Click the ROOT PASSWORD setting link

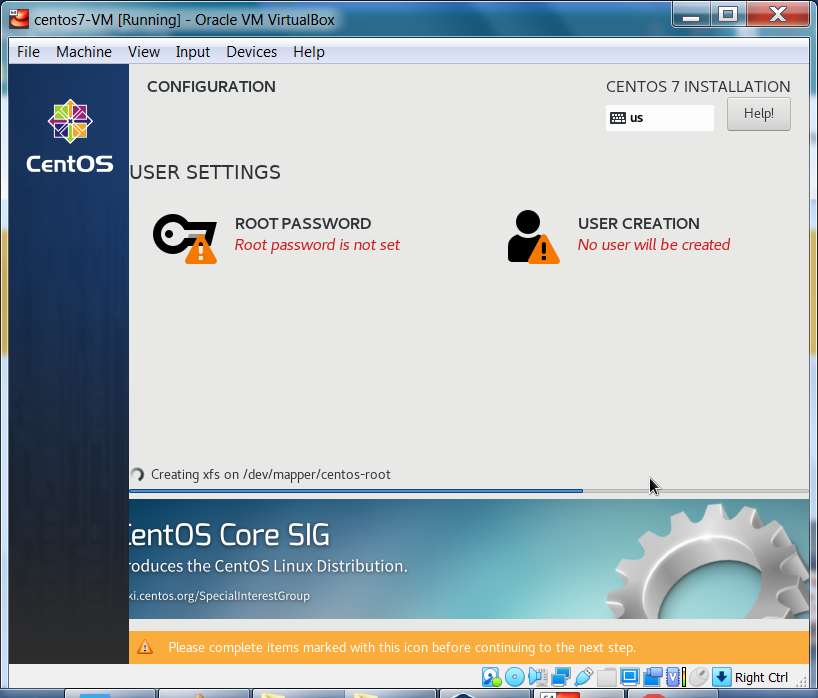tap(303, 224)
